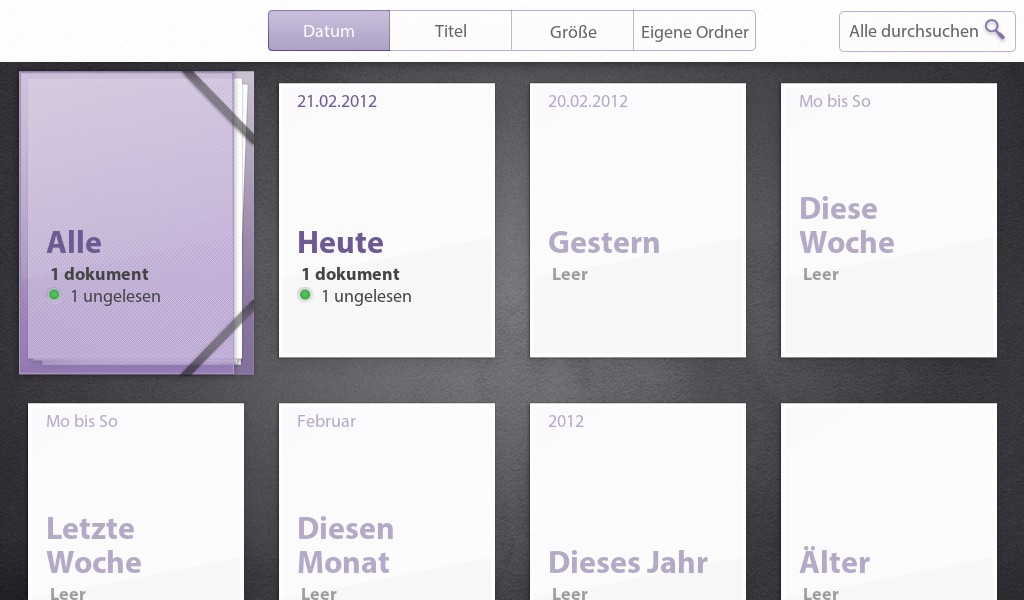This screenshot has width=1024, height=600.
Task: Open the Gestern card
Action: point(637,220)
